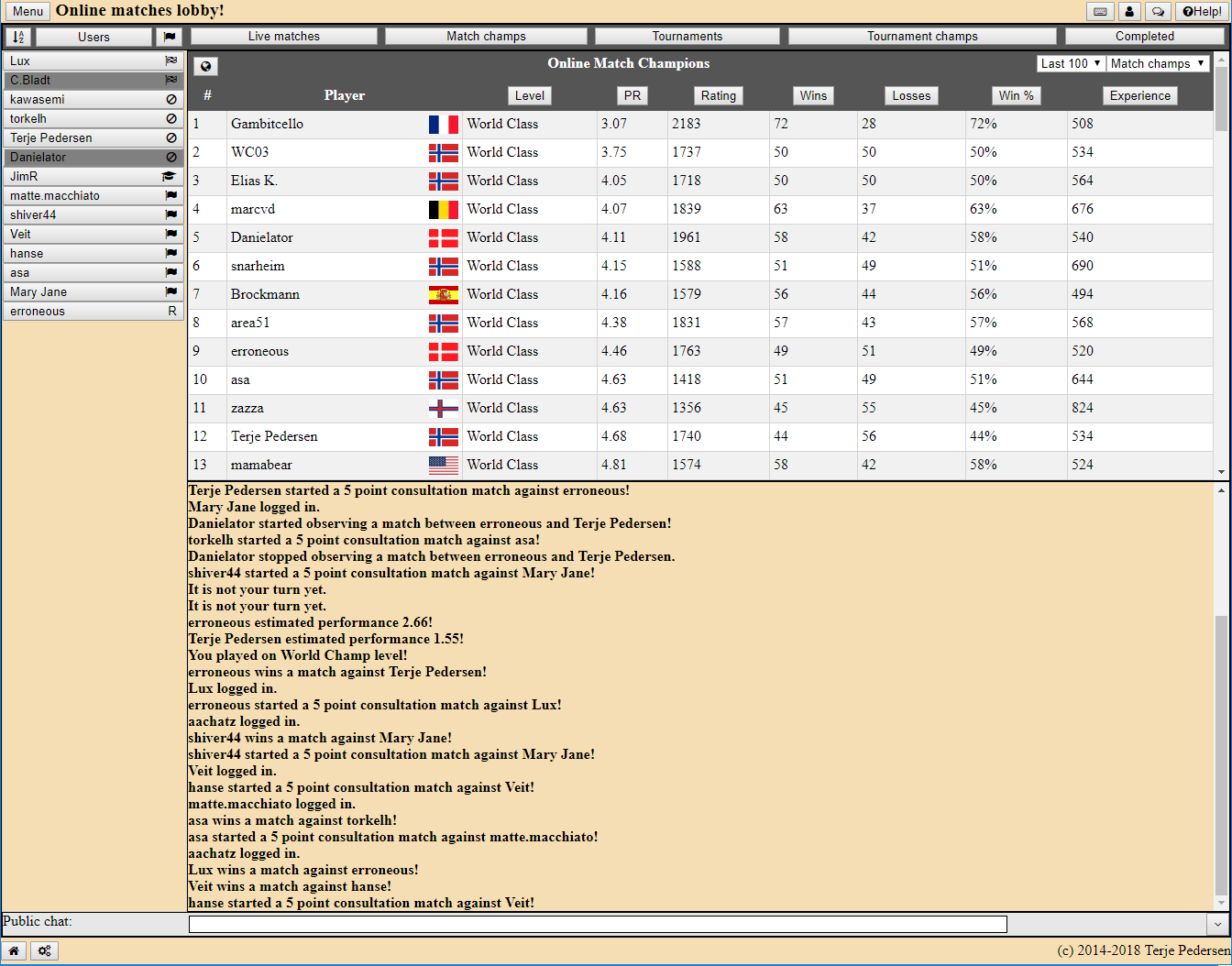This screenshot has width=1232, height=966.
Task: Open the Match champs dropdown selector
Action: coord(1158,63)
